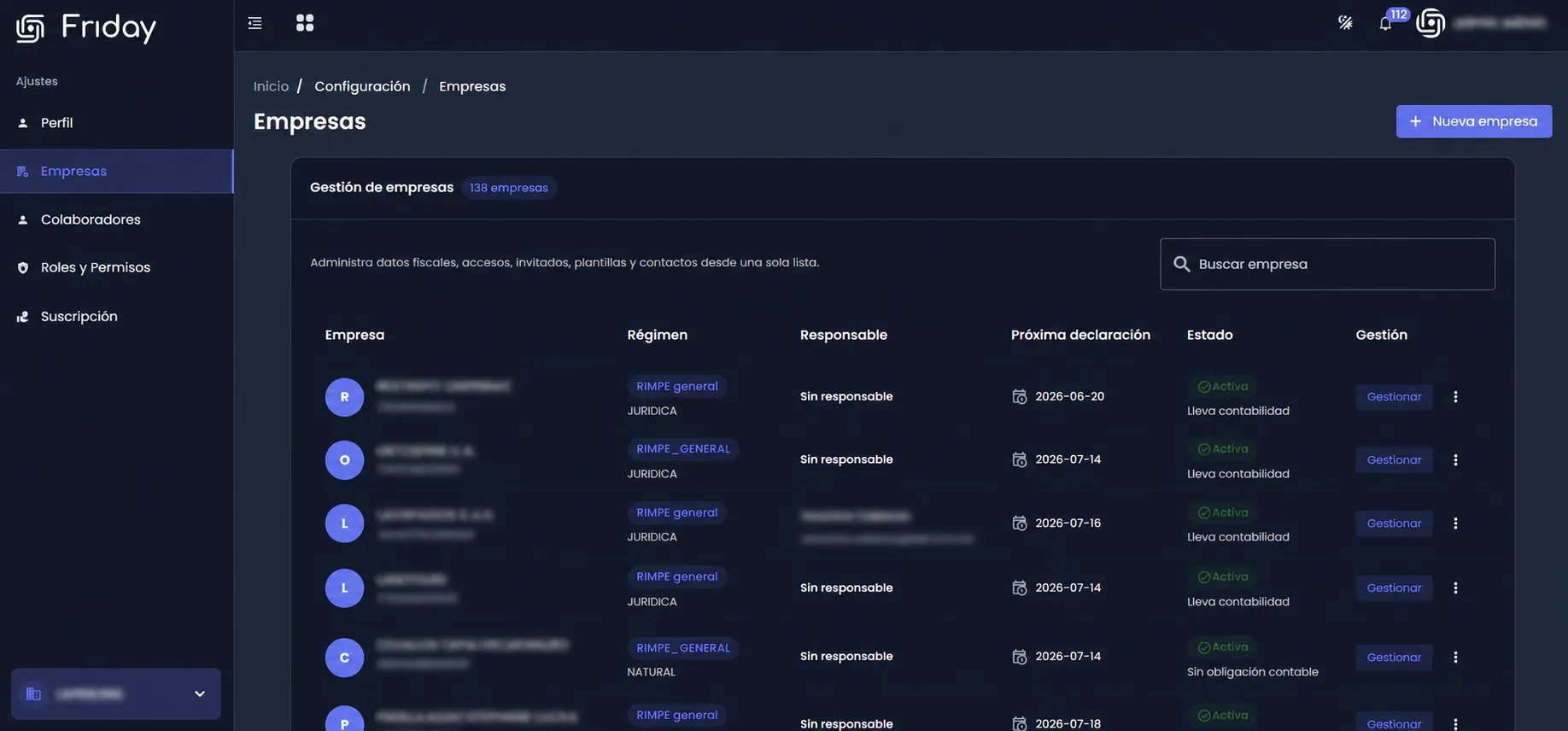Screen dimensions: 1568x731
Task: Expand the company selector dropdown in the sidebar
Action: (x=116, y=694)
